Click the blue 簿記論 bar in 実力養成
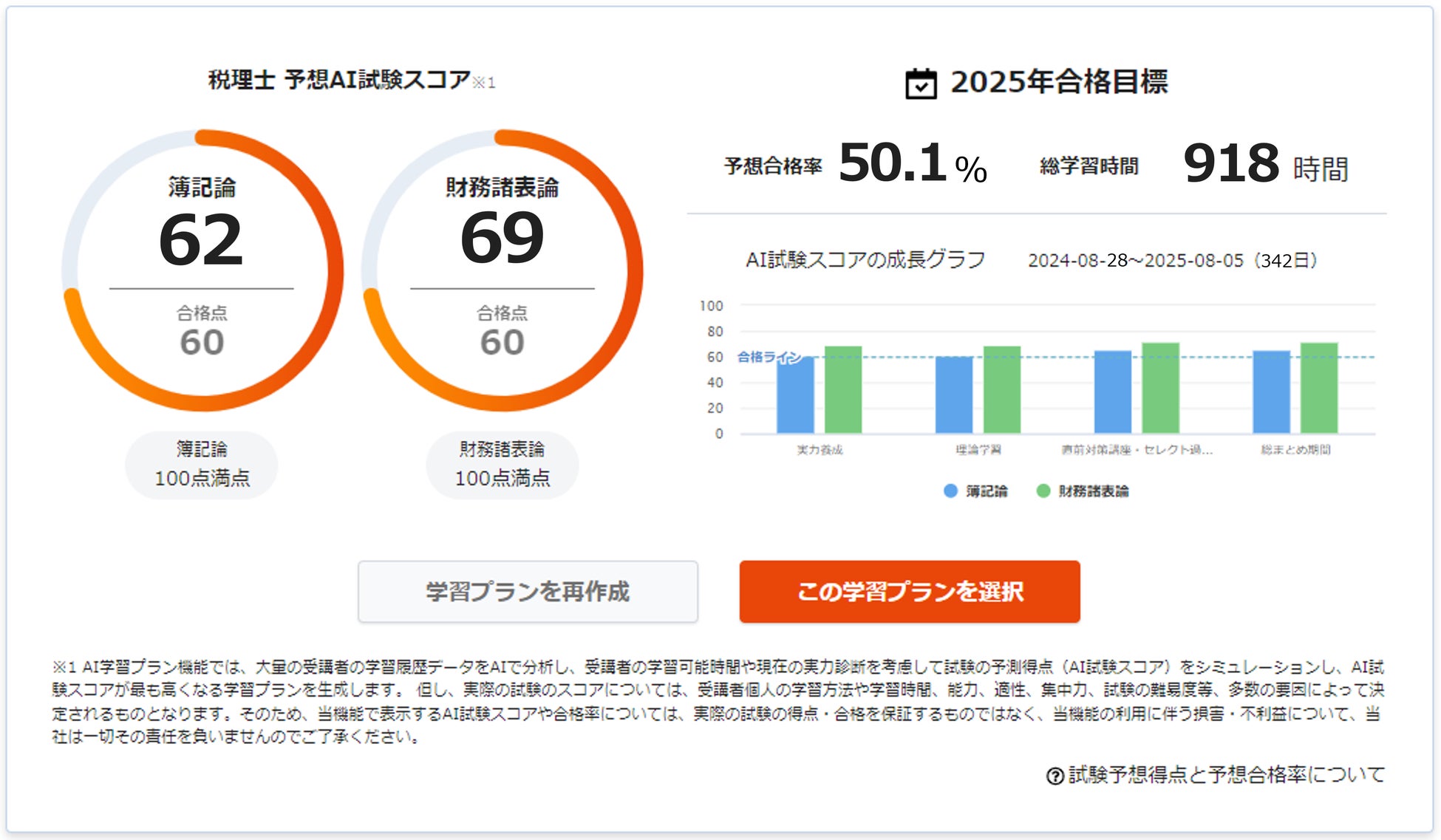Screen dimensions: 1441x840 (795, 395)
